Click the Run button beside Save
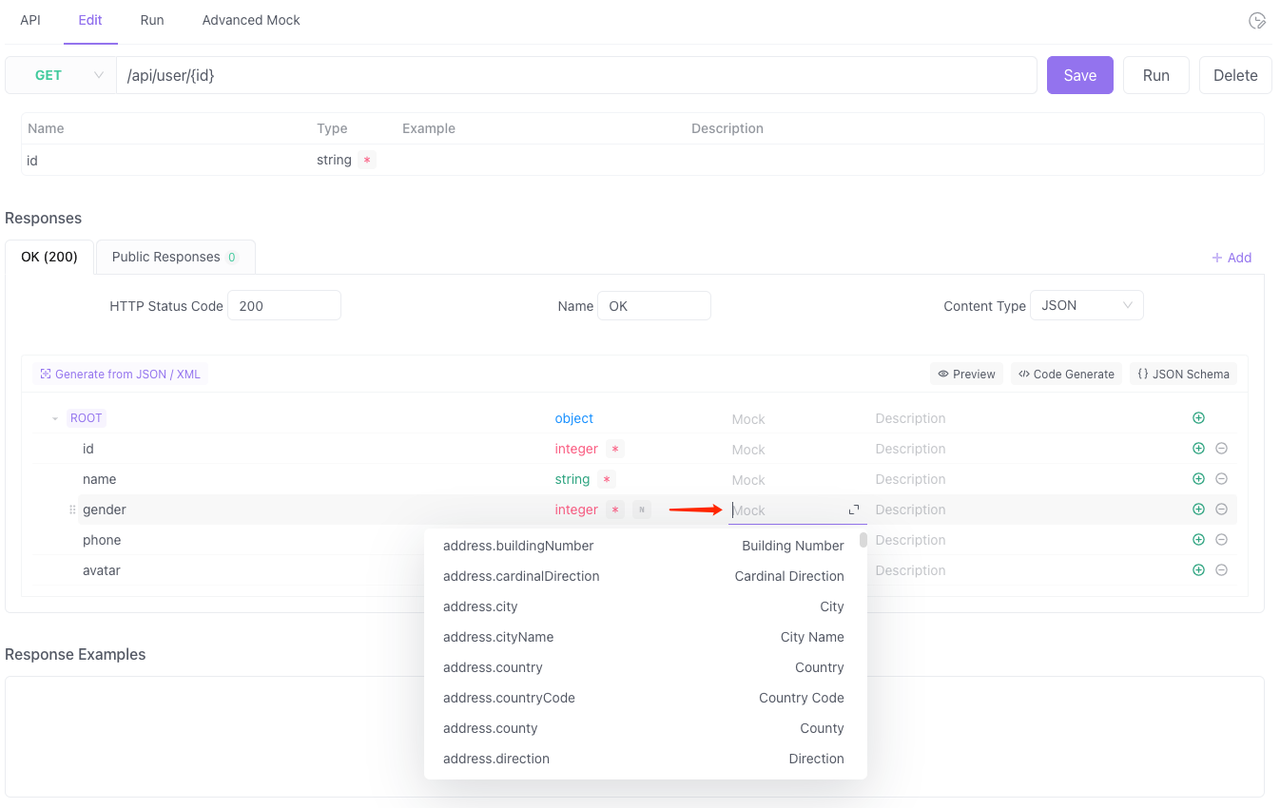 (x=1156, y=75)
